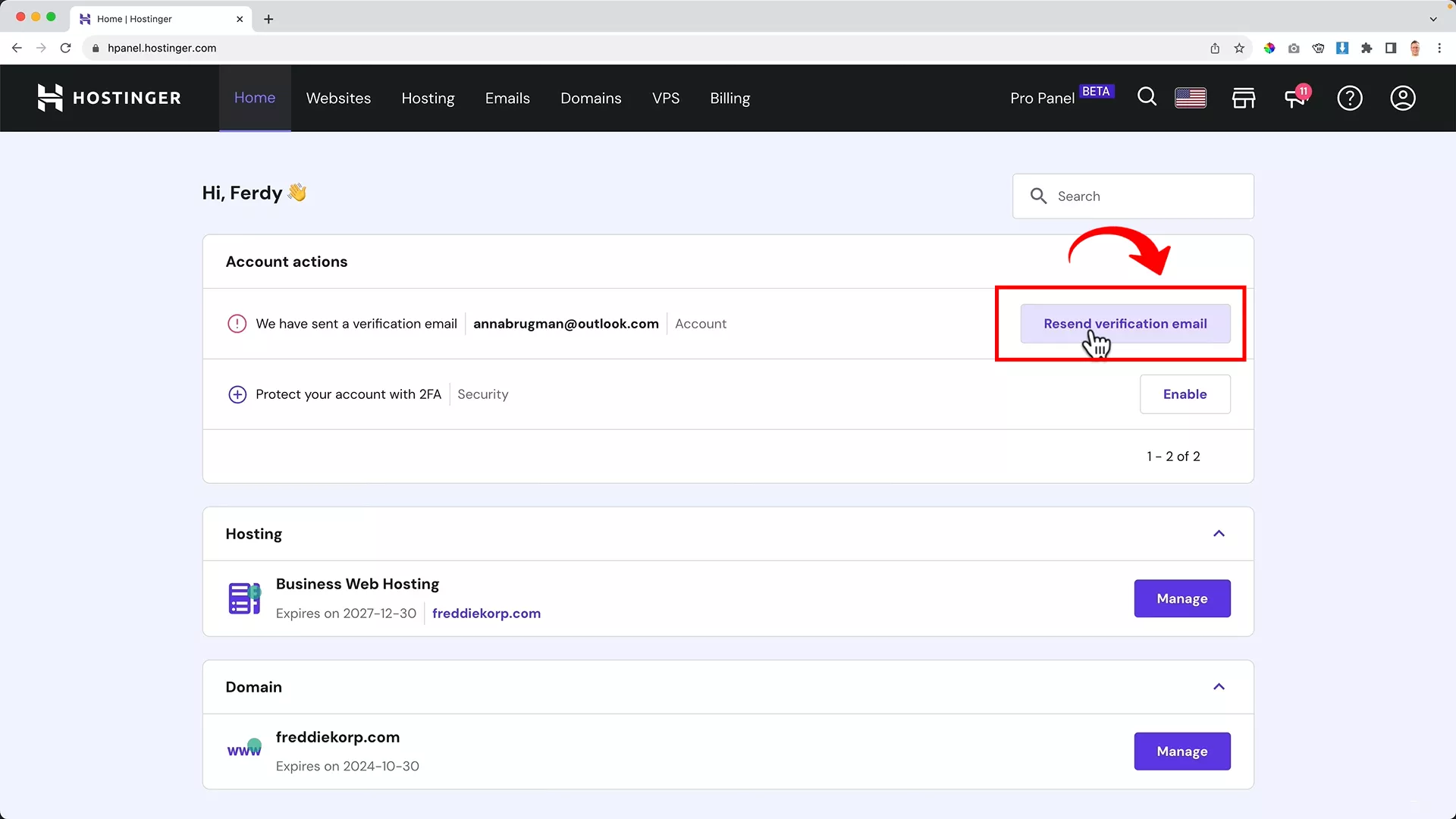Click the 2FA plus circle icon
1456x819 pixels.
pyautogui.click(x=237, y=394)
